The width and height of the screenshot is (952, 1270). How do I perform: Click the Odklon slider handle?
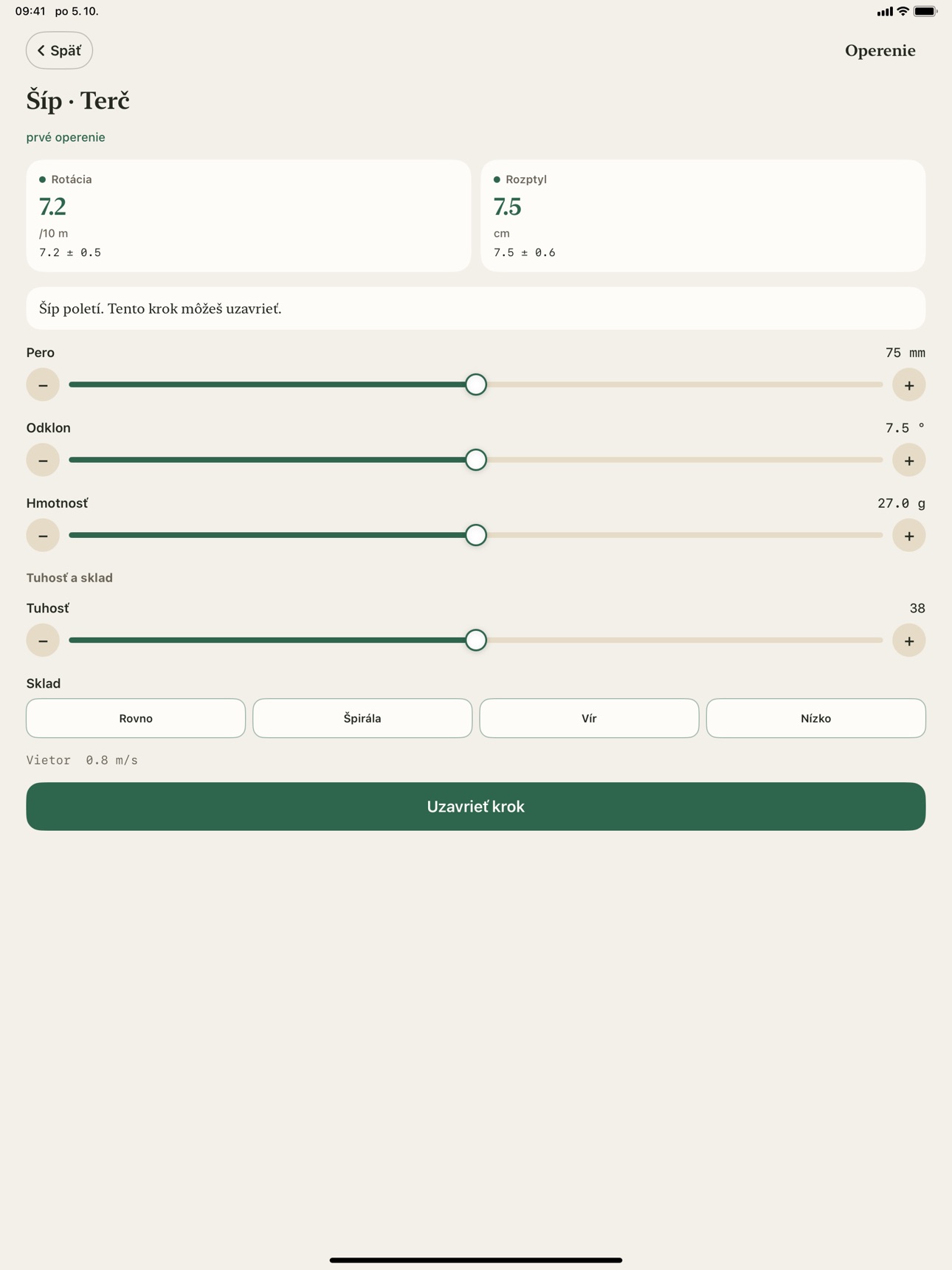coord(476,460)
